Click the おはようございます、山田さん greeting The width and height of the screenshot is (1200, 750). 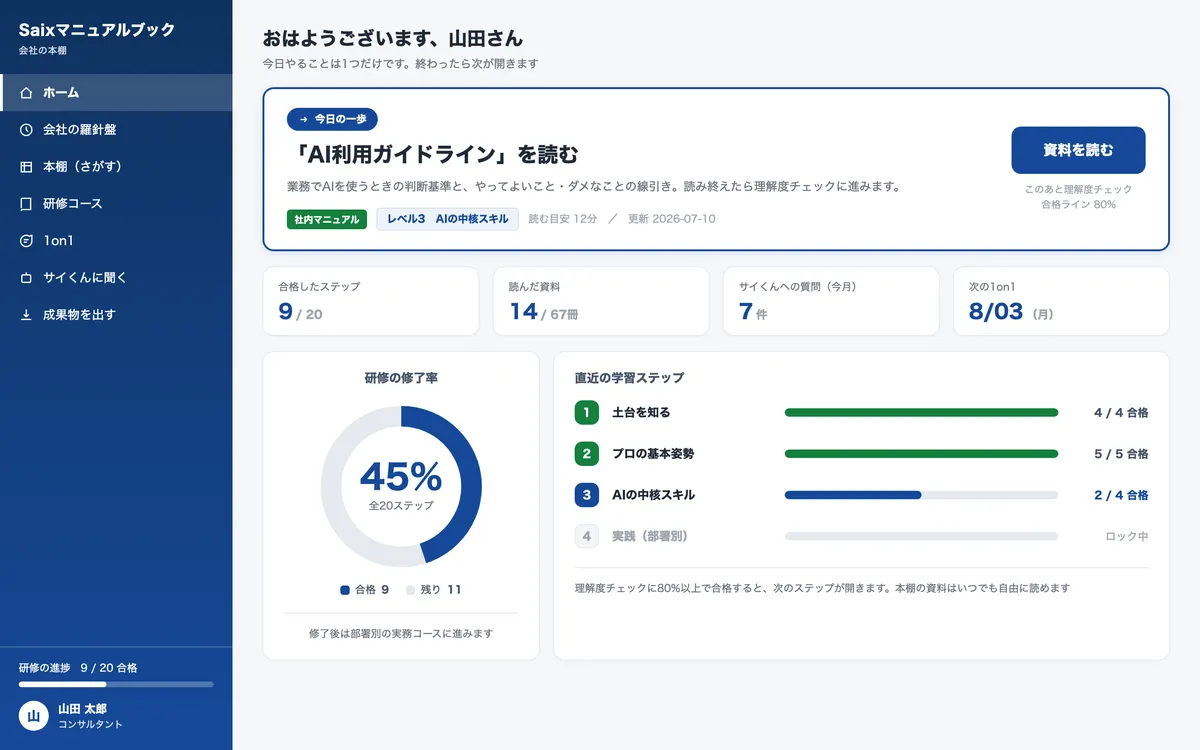(393, 38)
